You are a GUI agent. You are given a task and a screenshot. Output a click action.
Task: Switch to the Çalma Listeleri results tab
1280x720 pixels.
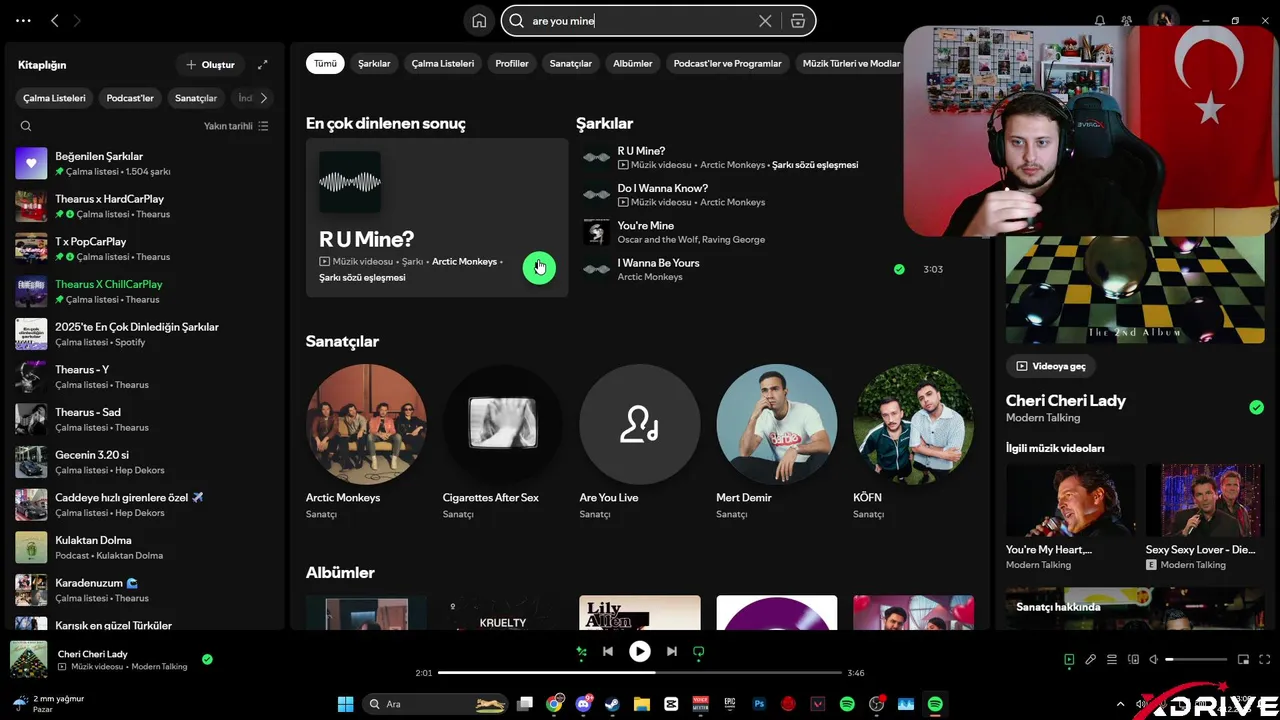(x=443, y=63)
